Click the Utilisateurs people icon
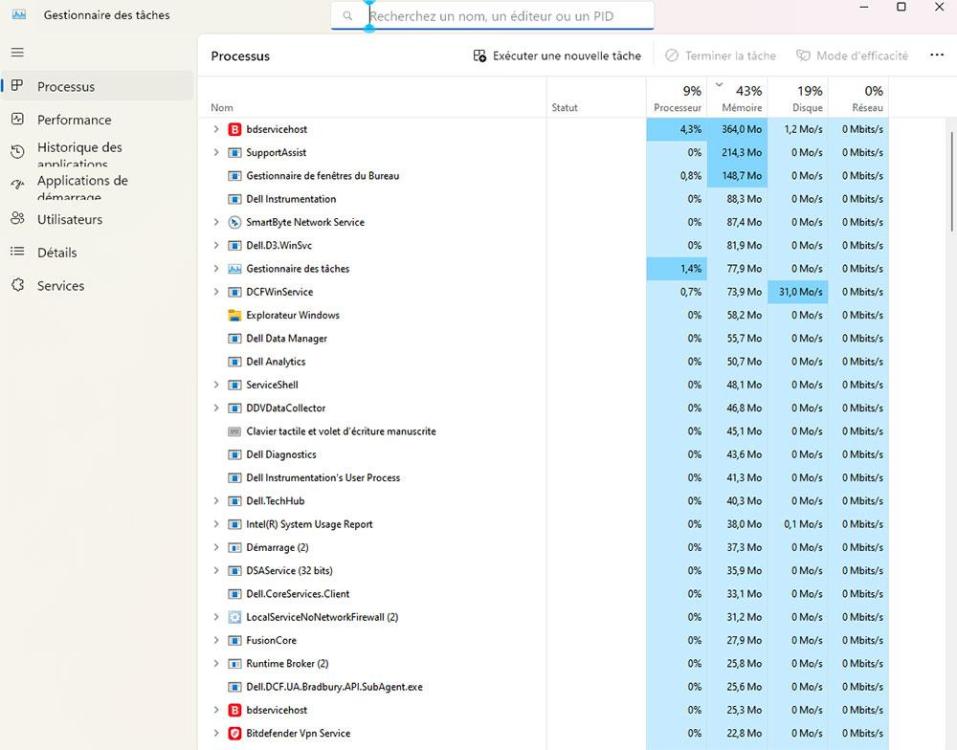 [17, 219]
